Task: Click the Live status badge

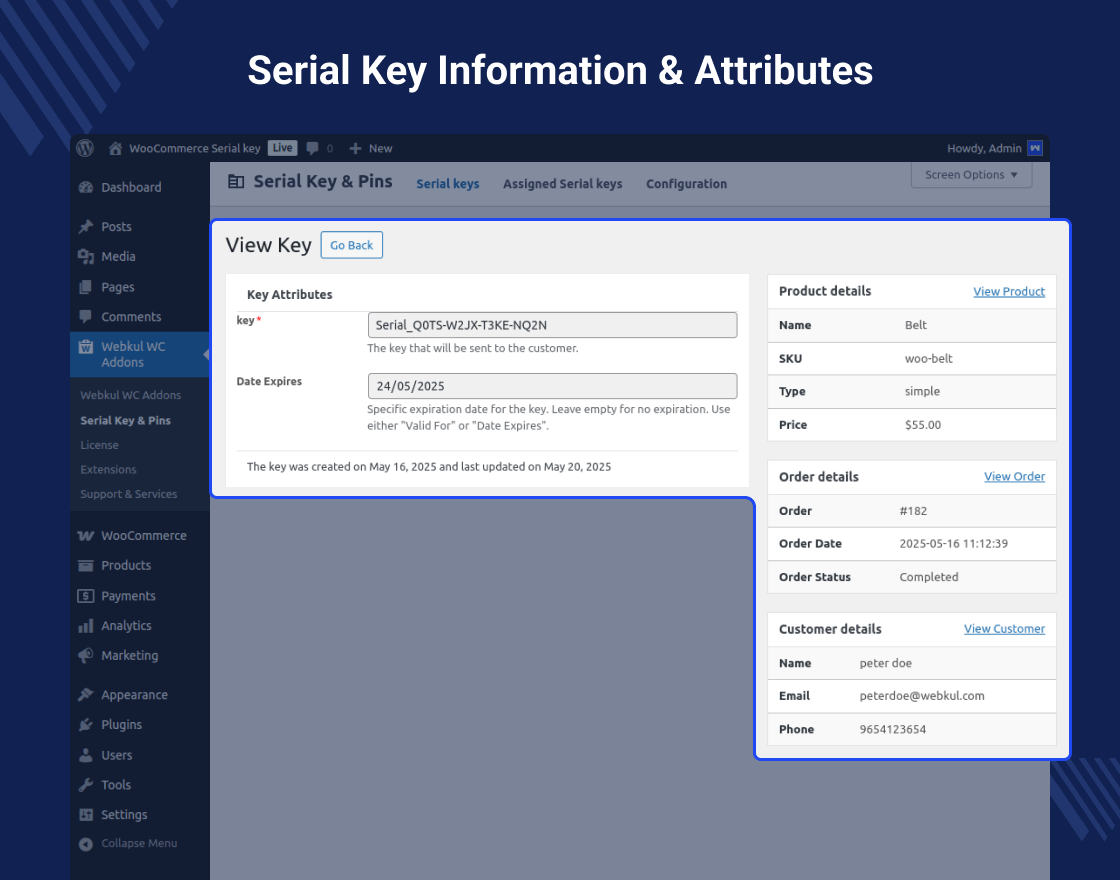Action: coord(282,148)
